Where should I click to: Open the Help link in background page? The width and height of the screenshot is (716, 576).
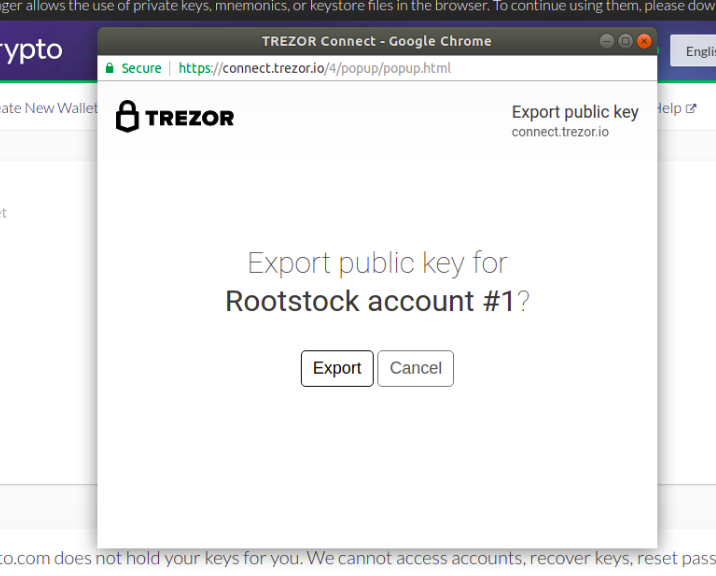676,108
